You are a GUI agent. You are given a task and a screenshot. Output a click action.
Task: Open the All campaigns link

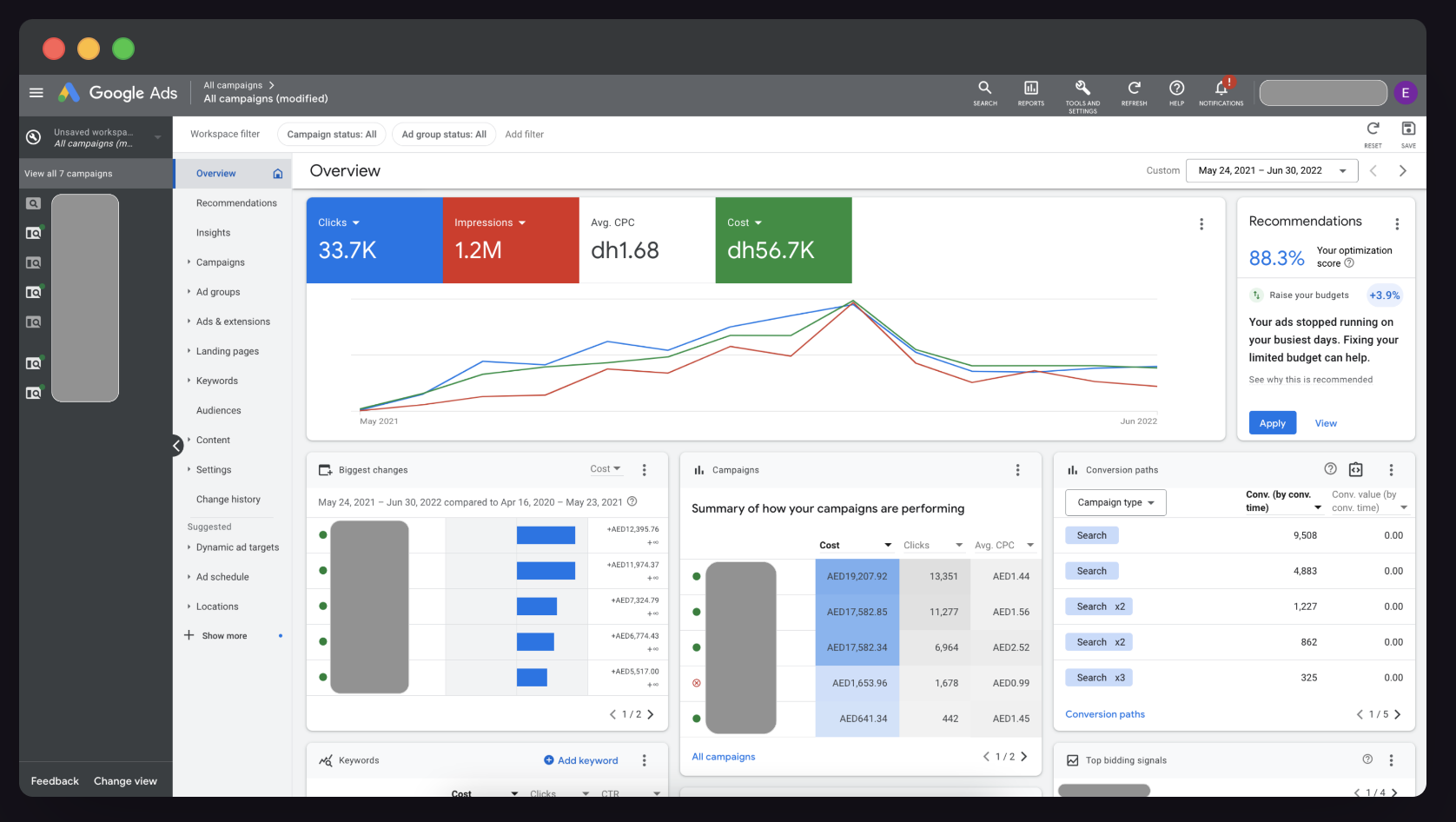[724, 757]
